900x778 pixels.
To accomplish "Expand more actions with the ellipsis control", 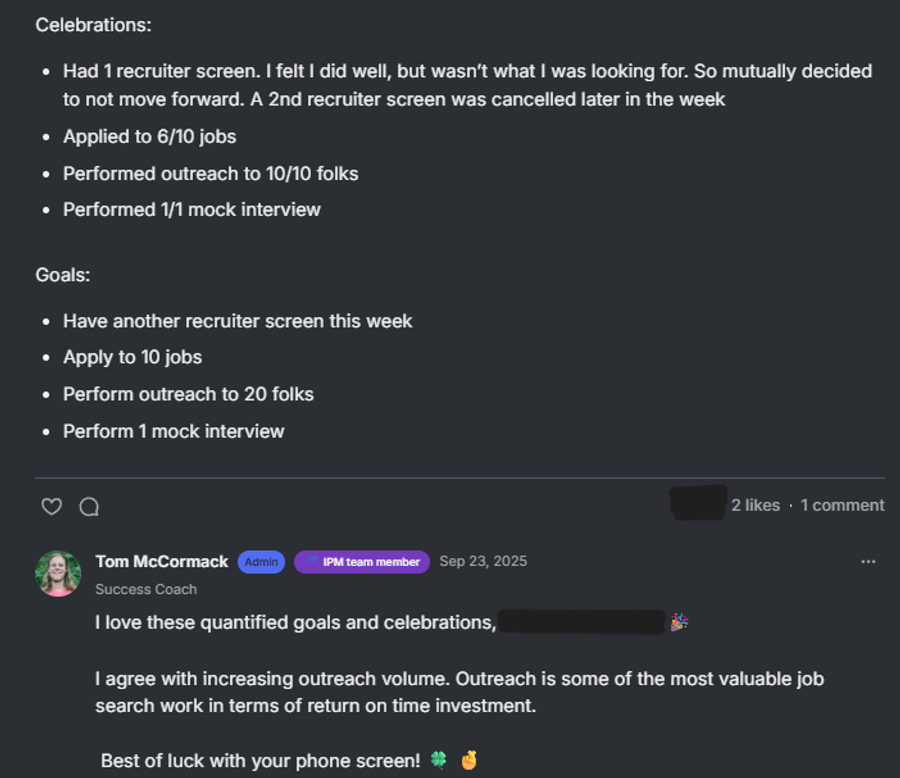I will tap(868, 561).
